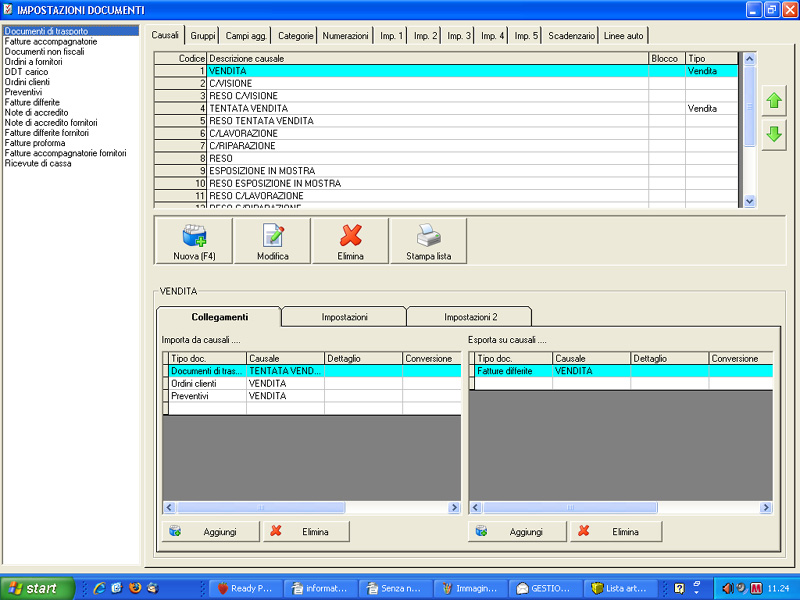800x600 pixels.
Task: Select the Ordini clienti row in import list
Action: click(203, 383)
